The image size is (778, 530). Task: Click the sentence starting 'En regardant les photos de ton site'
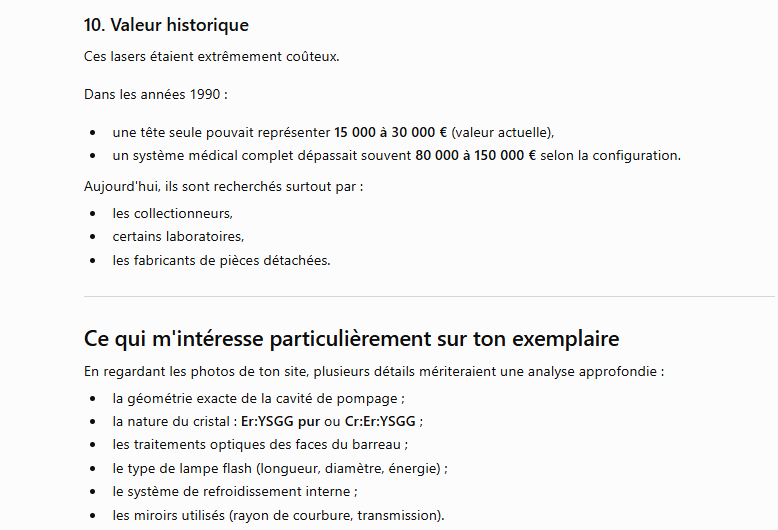(x=374, y=371)
